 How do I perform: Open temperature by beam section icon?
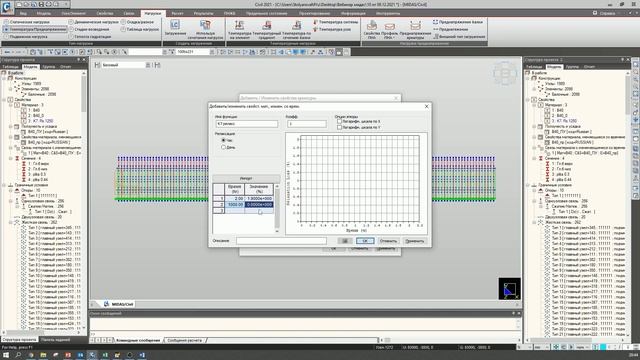[296, 29]
